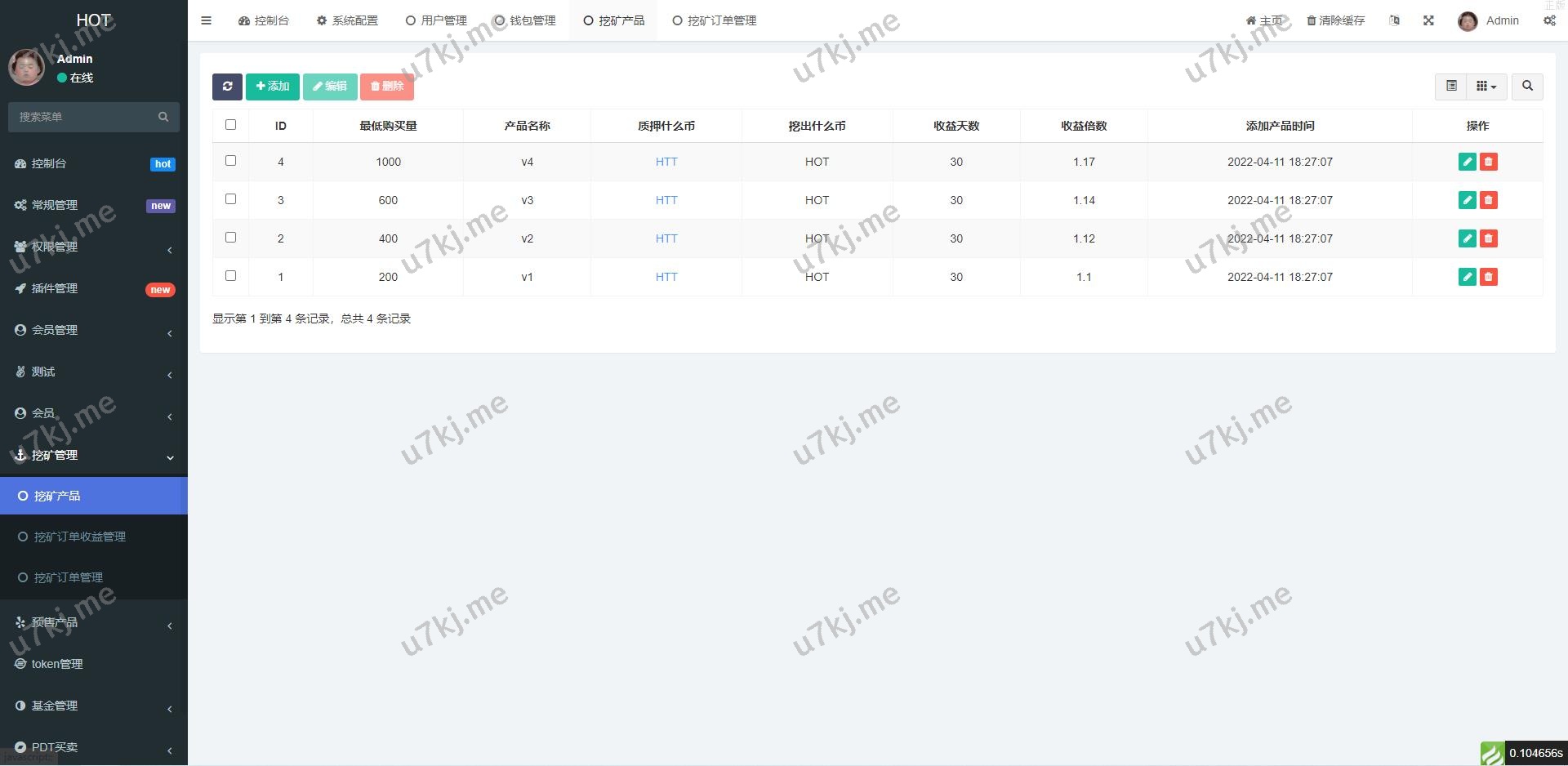
Task: Switch to the 钱包管理 tab
Action: coord(525,20)
